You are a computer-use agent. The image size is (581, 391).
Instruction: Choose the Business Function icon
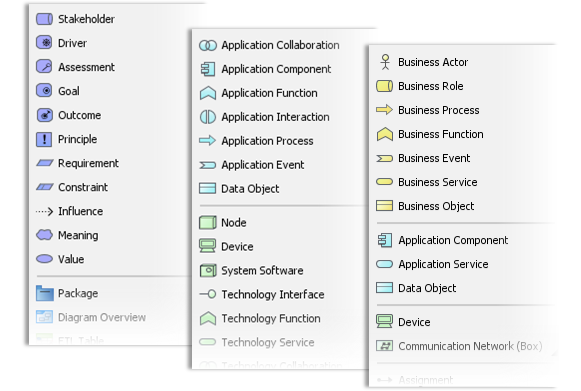(x=385, y=134)
